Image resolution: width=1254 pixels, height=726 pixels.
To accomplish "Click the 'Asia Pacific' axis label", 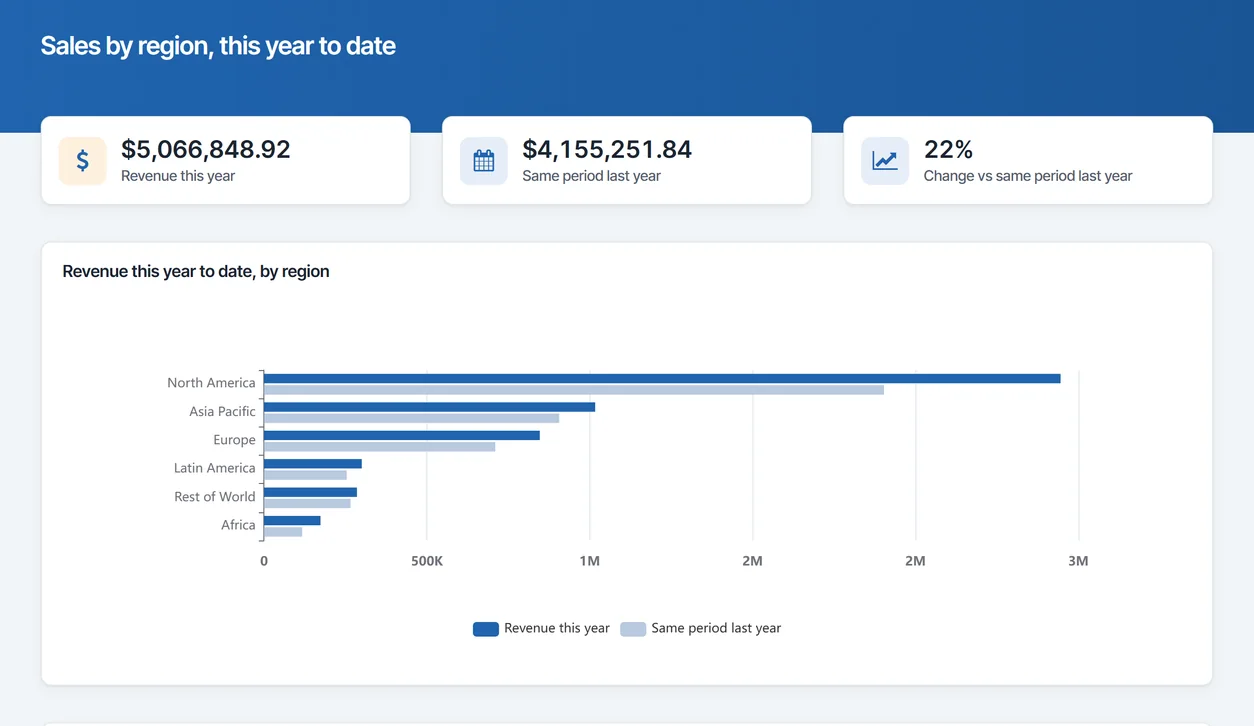I will click(222, 411).
